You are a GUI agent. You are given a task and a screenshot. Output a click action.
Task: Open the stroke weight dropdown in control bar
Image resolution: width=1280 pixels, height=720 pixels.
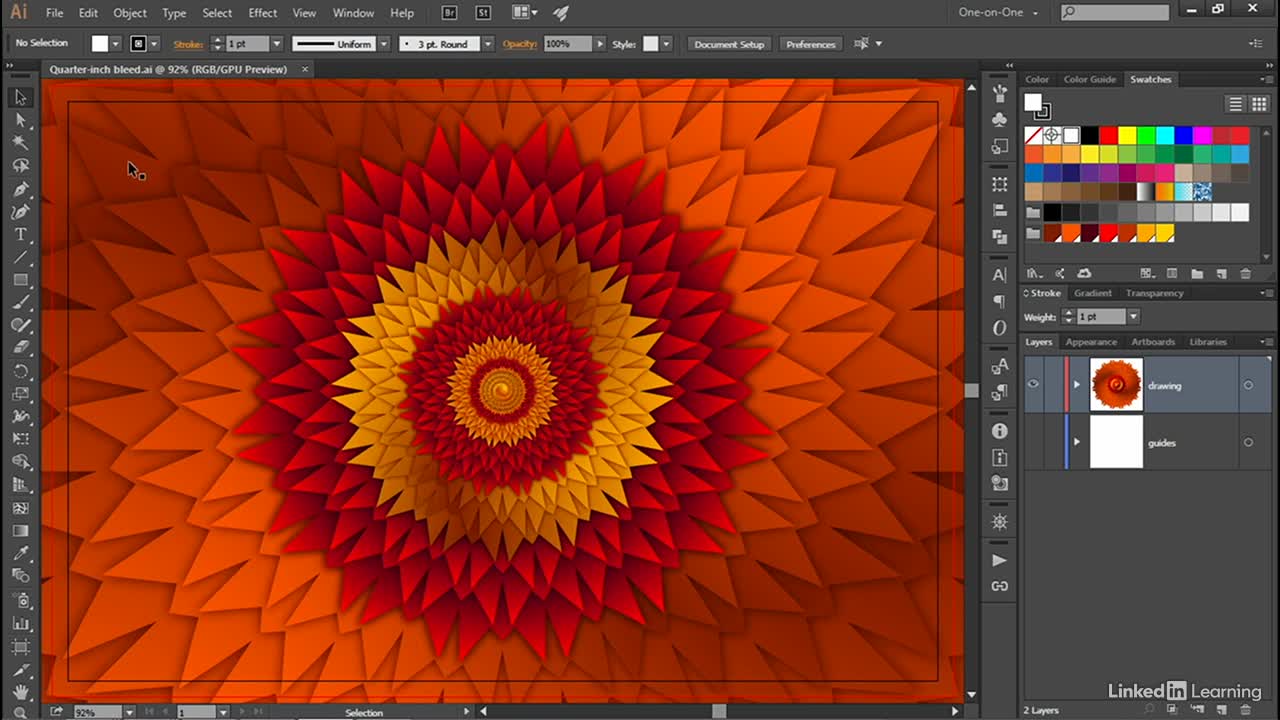click(x=277, y=44)
